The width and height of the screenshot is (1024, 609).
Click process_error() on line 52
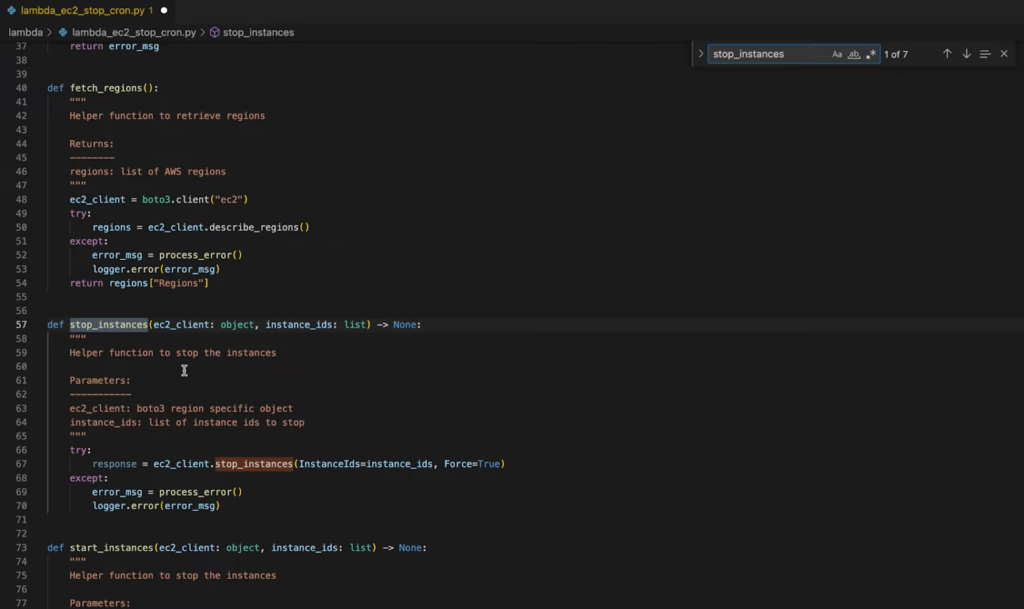[200, 255]
